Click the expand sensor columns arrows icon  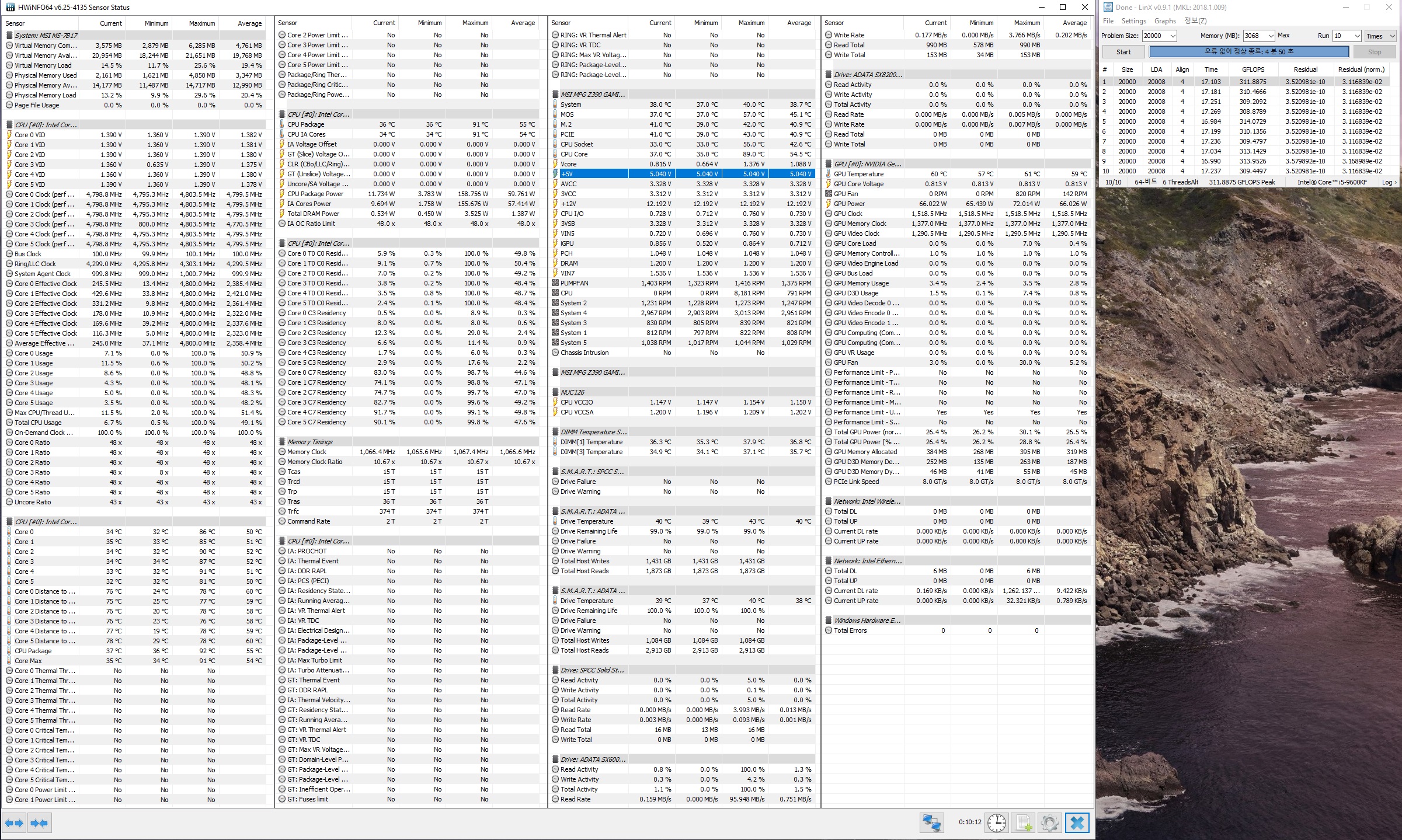point(15,823)
